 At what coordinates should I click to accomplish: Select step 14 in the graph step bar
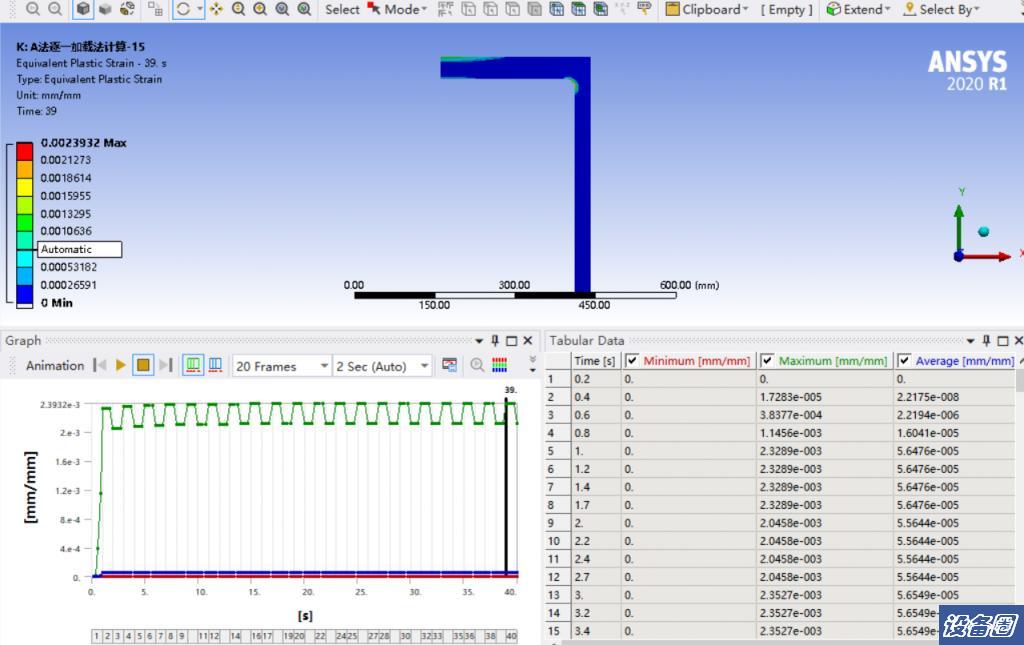(235, 636)
